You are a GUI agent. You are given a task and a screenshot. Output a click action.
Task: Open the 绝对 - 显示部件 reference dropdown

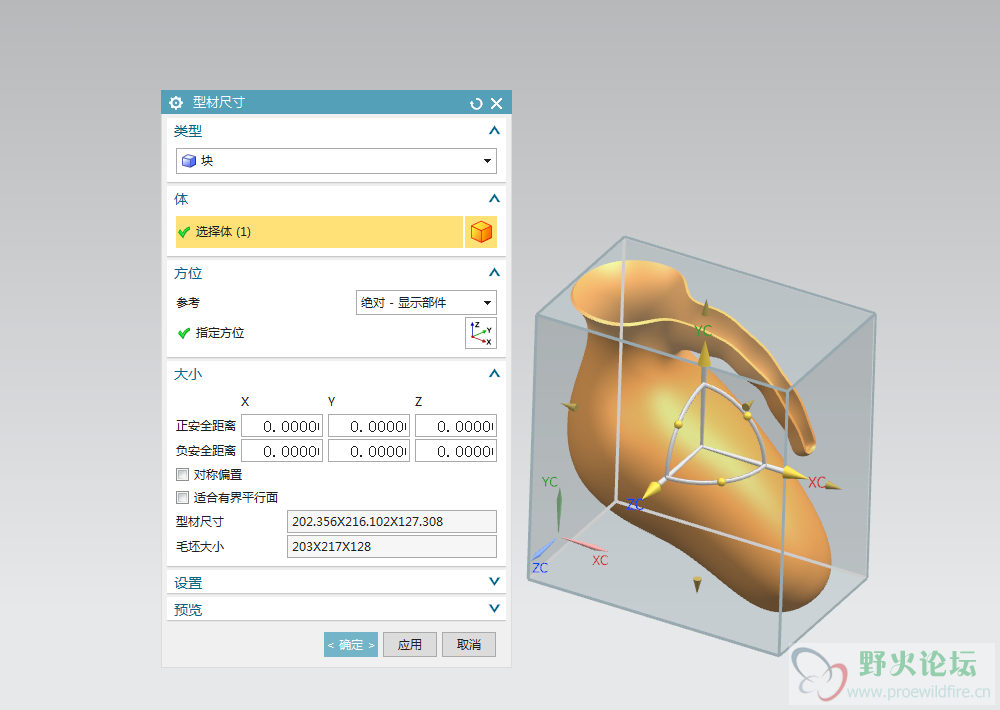click(x=426, y=302)
